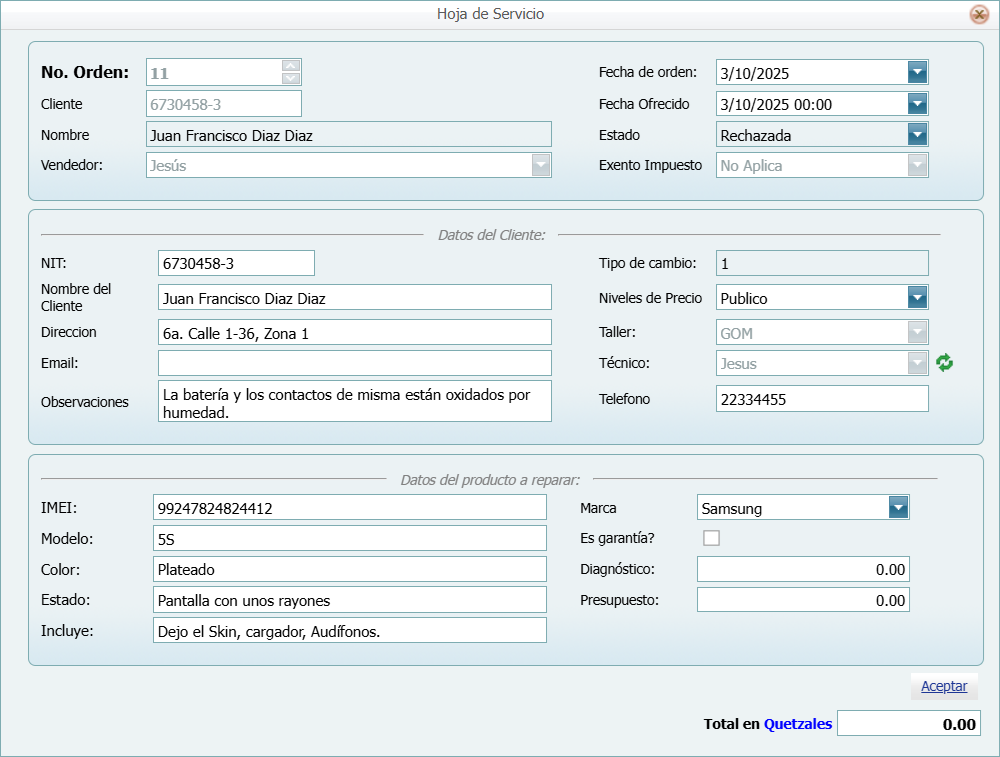The image size is (1000, 757).
Task: Close the Hoja de Servicio dialog
Action: [x=979, y=14]
